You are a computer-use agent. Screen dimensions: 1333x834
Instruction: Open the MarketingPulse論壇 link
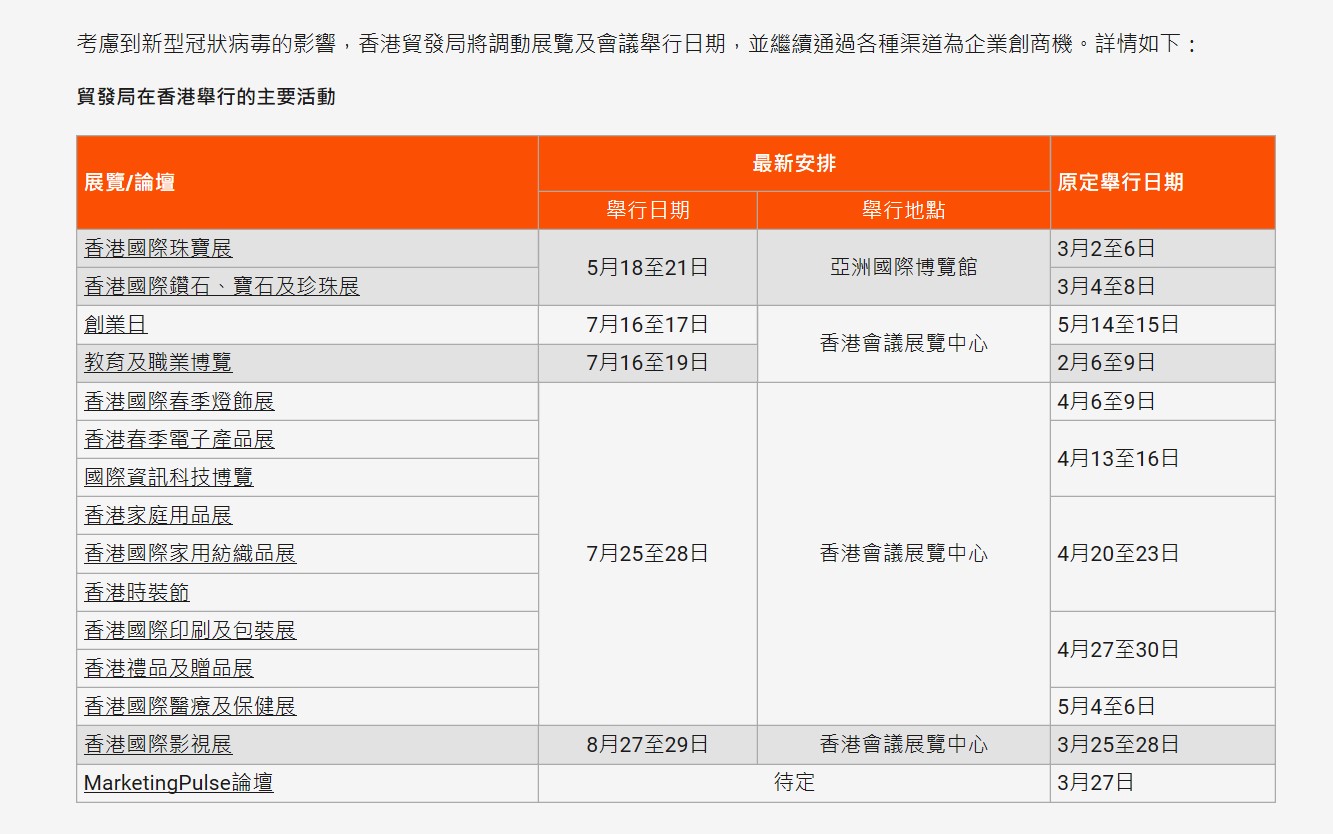(180, 782)
